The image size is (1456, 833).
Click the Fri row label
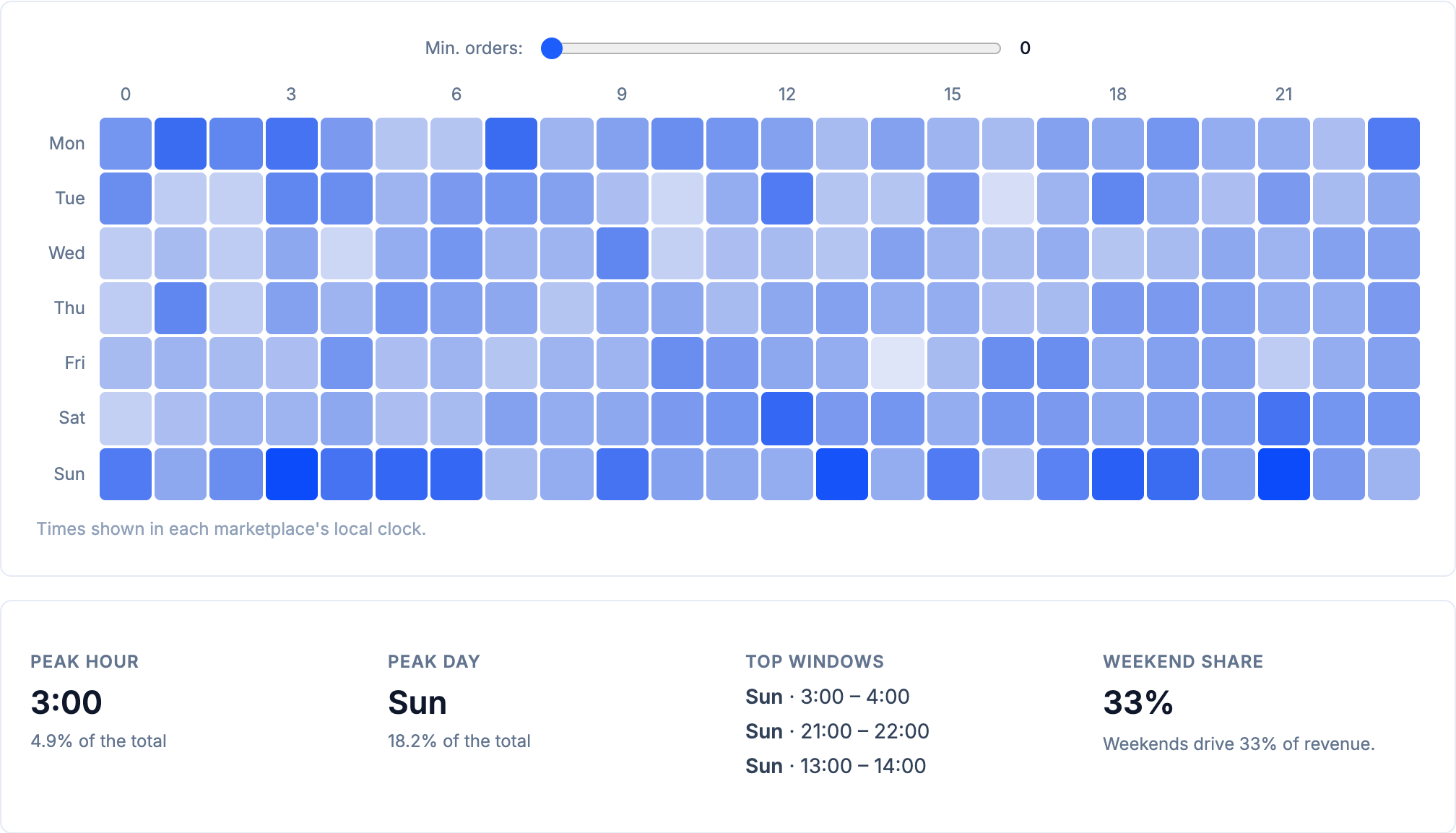tap(74, 363)
